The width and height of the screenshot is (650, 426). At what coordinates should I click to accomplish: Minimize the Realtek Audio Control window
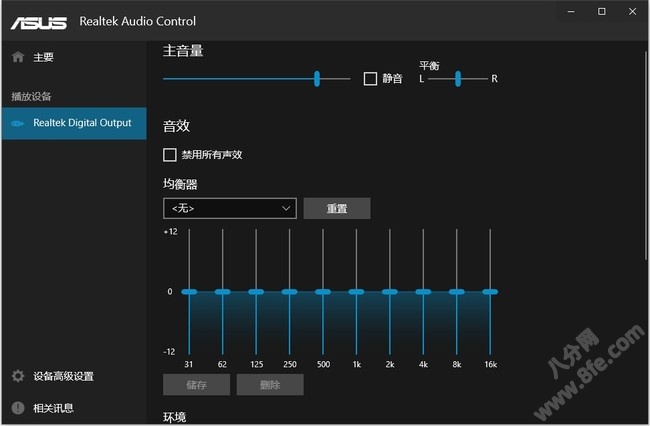pyautogui.click(x=571, y=12)
